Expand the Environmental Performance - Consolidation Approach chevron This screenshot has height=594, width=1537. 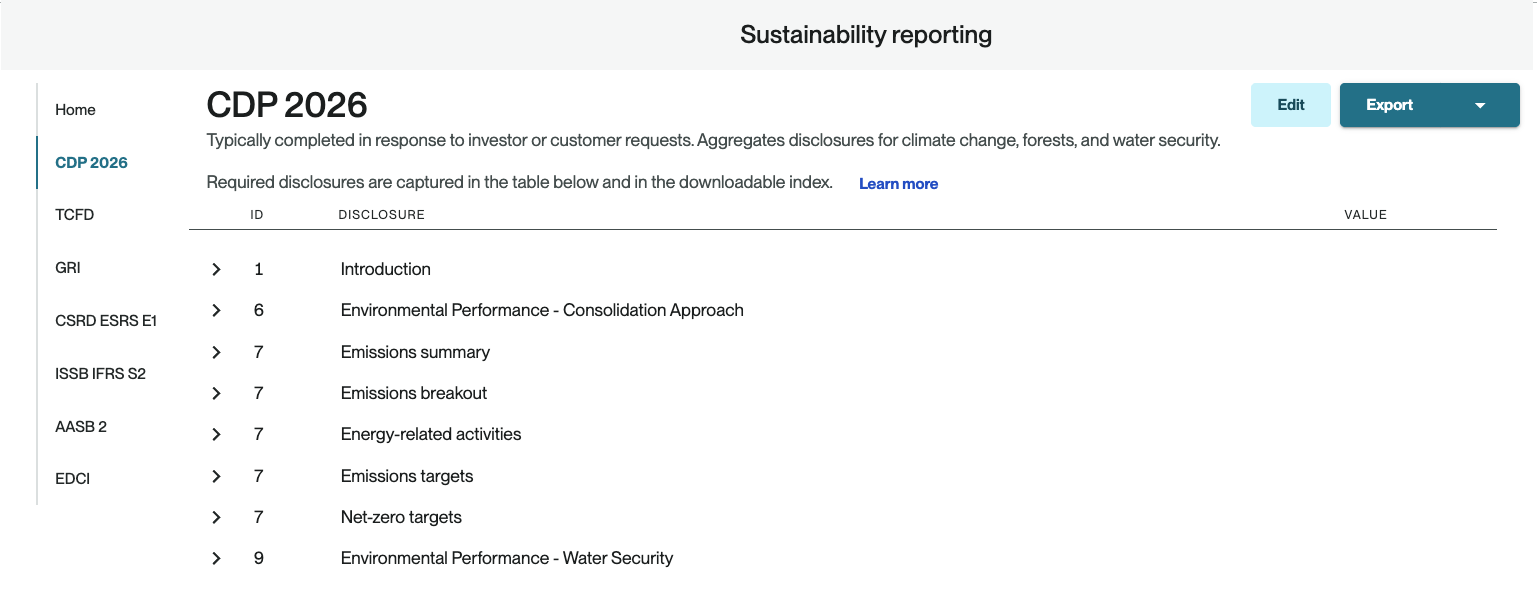(216, 310)
